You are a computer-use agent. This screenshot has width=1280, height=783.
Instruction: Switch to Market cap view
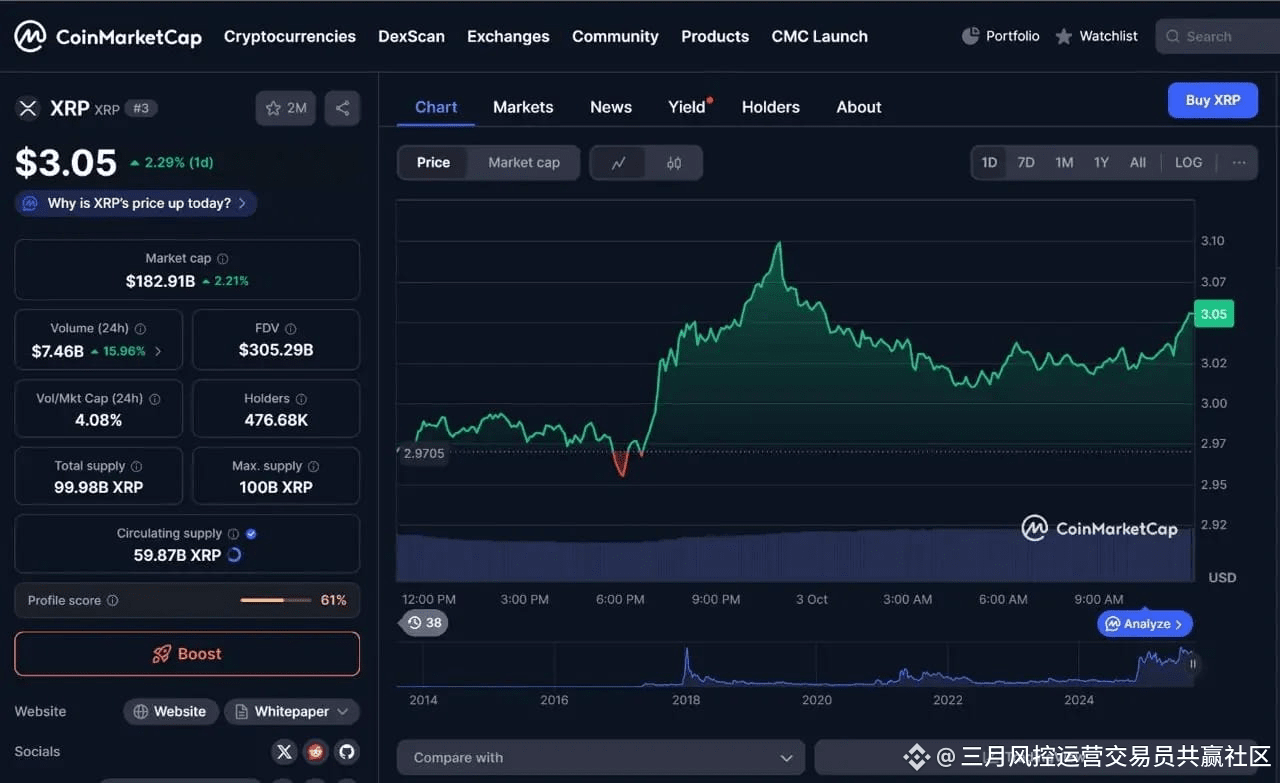tap(524, 163)
